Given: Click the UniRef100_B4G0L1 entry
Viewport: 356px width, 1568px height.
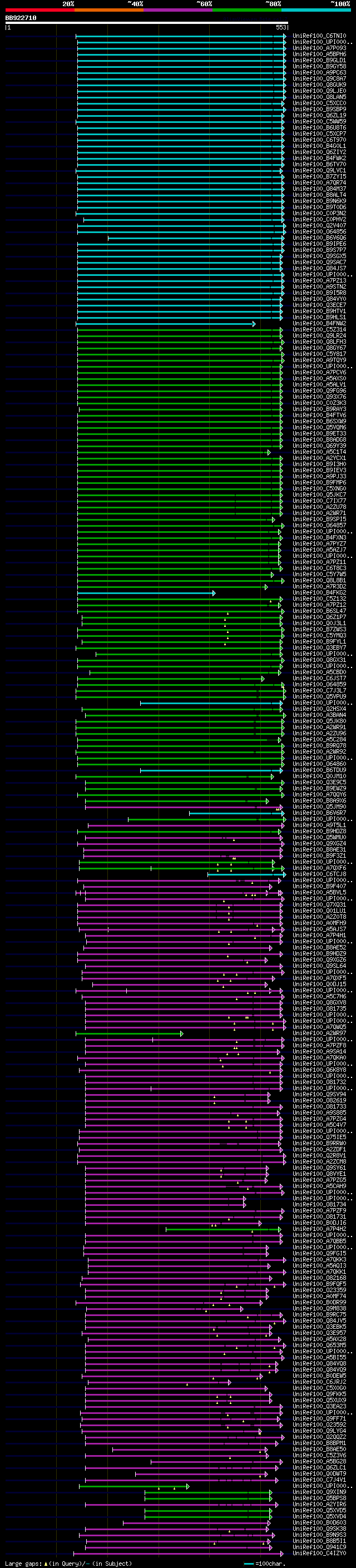Looking at the screenshot, I should coord(319,146).
